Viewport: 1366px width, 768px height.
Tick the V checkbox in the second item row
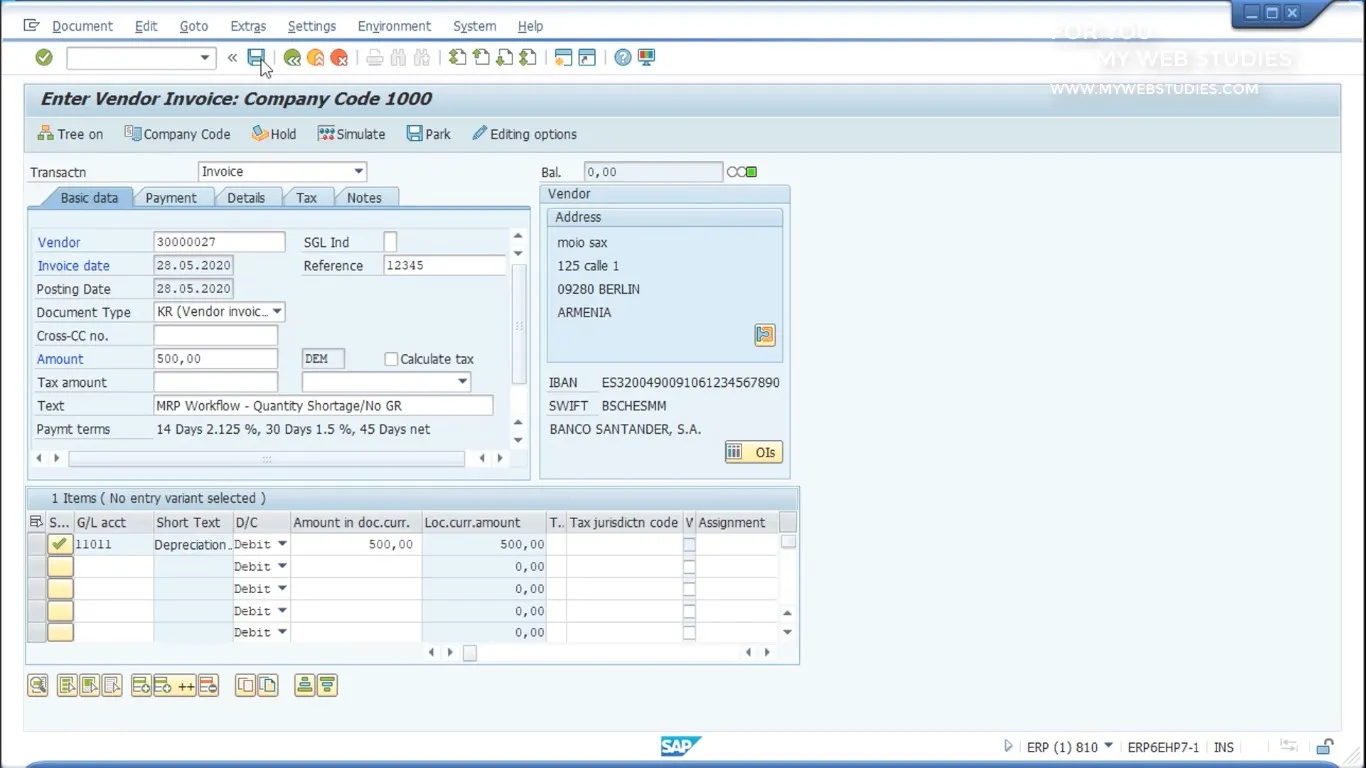tap(689, 567)
